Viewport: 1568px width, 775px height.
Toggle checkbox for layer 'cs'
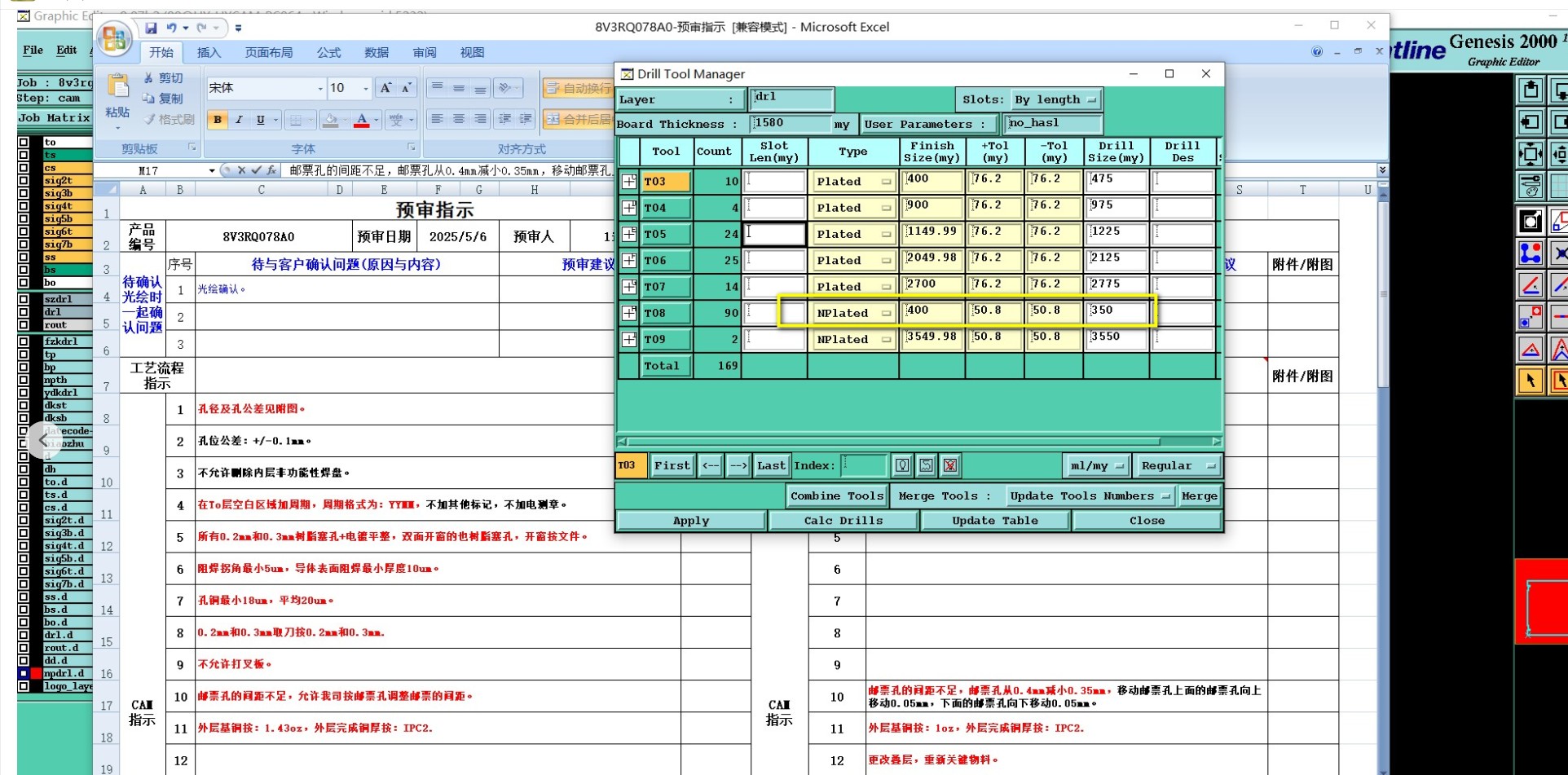24,168
